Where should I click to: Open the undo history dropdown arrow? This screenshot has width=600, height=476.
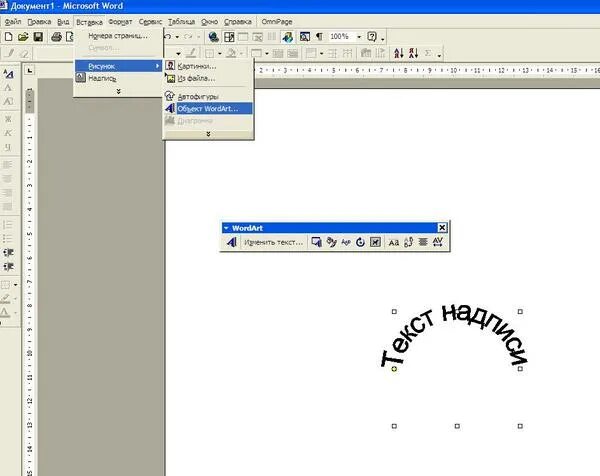pyautogui.click(x=177, y=37)
